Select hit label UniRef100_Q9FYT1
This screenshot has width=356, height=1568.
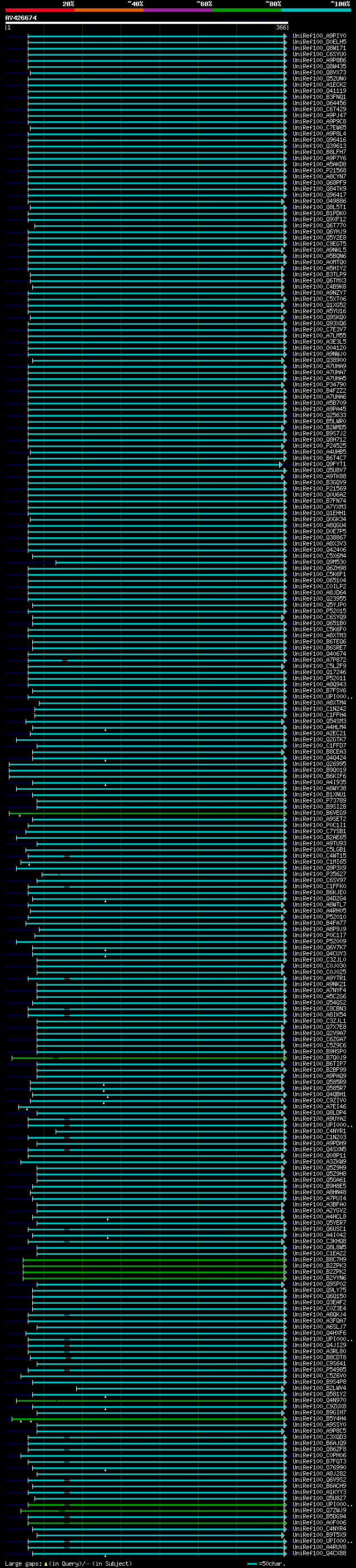point(319,464)
